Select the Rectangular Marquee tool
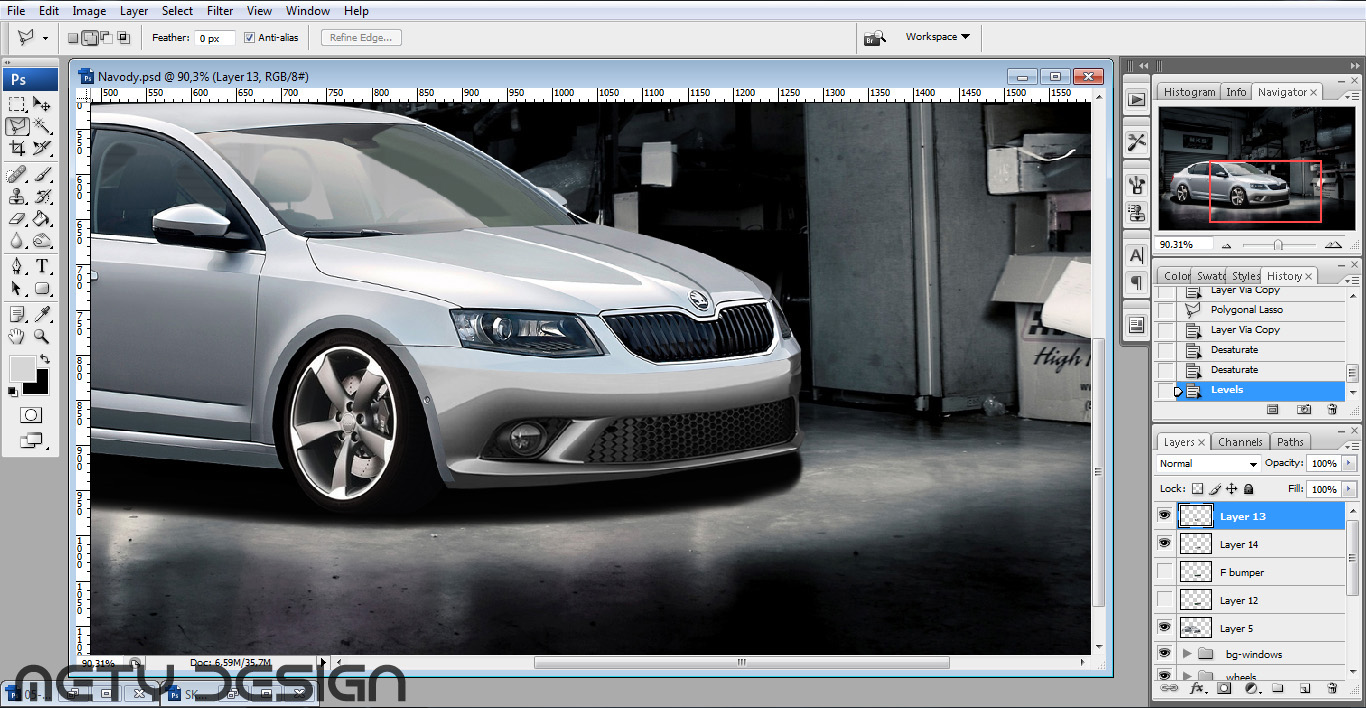The image size is (1366, 708). (17, 104)
